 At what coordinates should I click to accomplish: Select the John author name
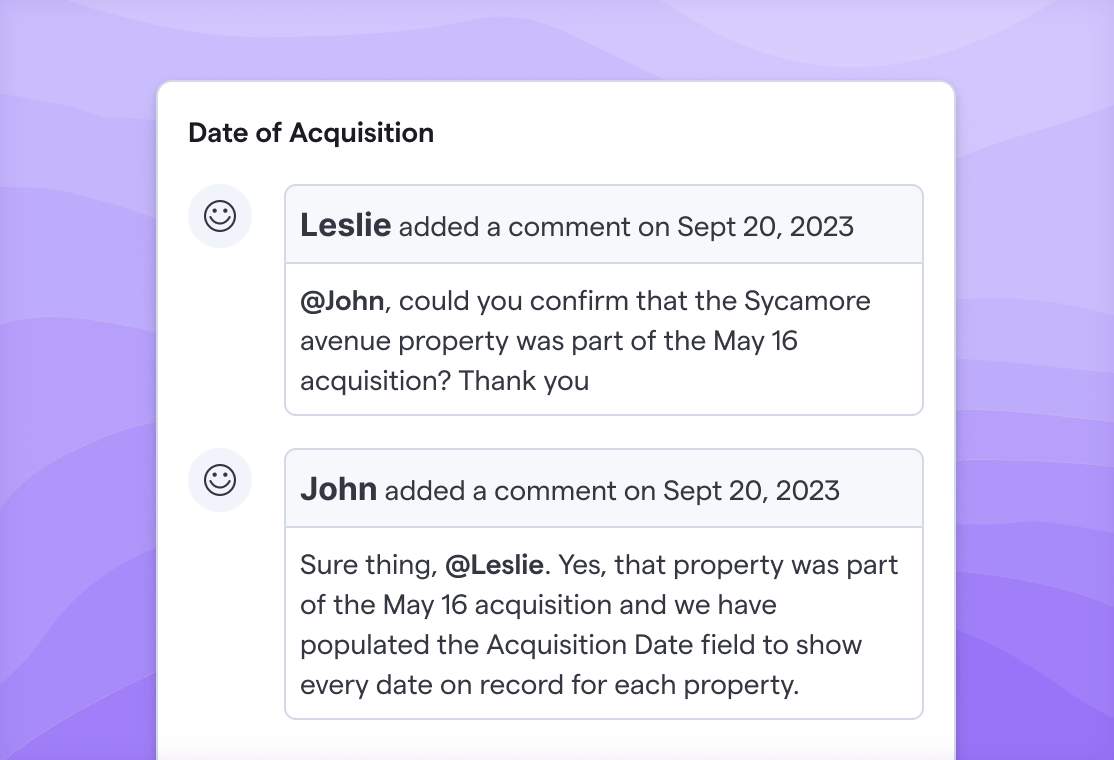coord(338,489)
